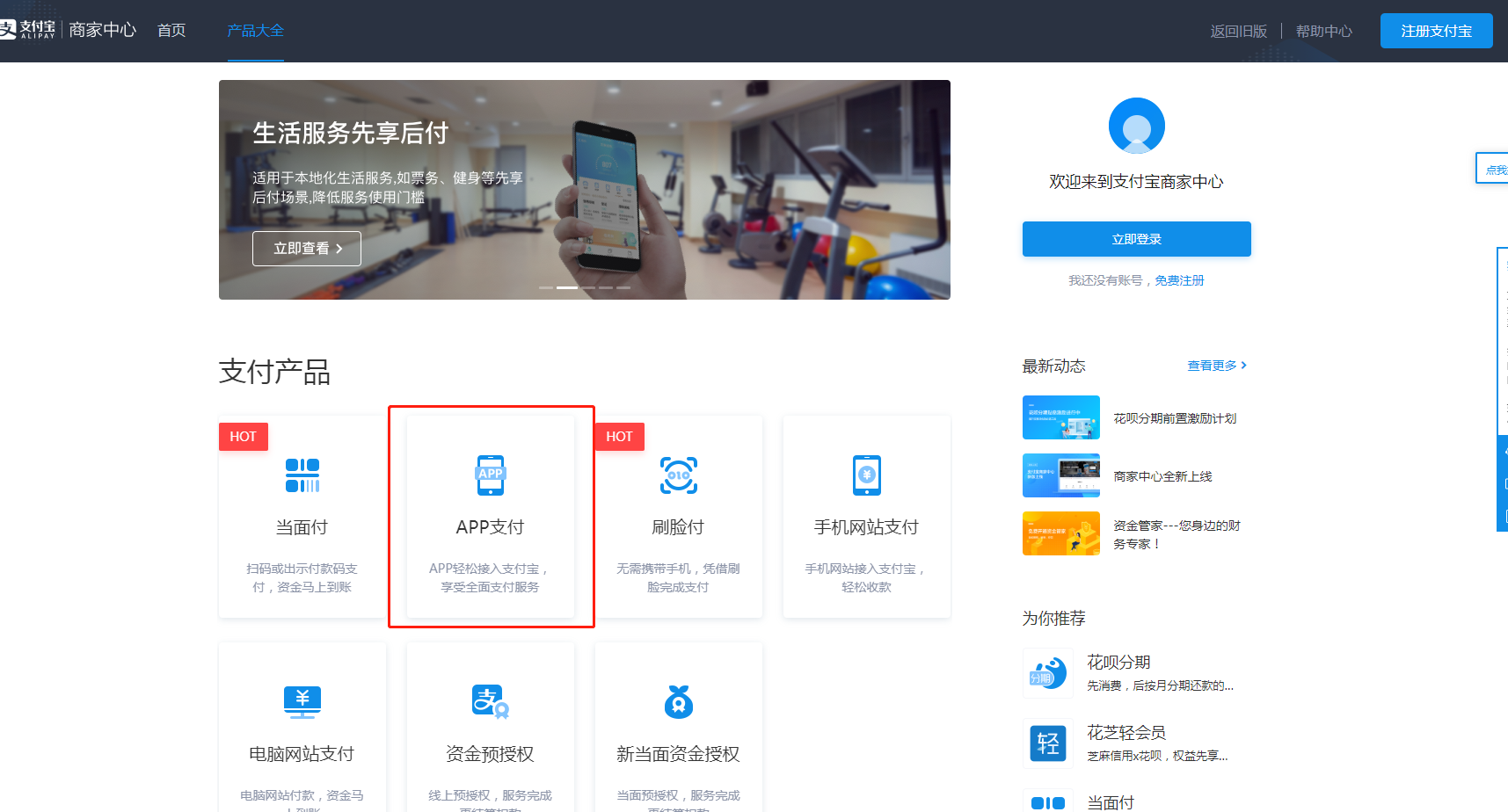The width and height of the screenshot is (1508, 812).
Task: Click 刷脸付 face-scan icon
Action: click(x=679, y=475)
